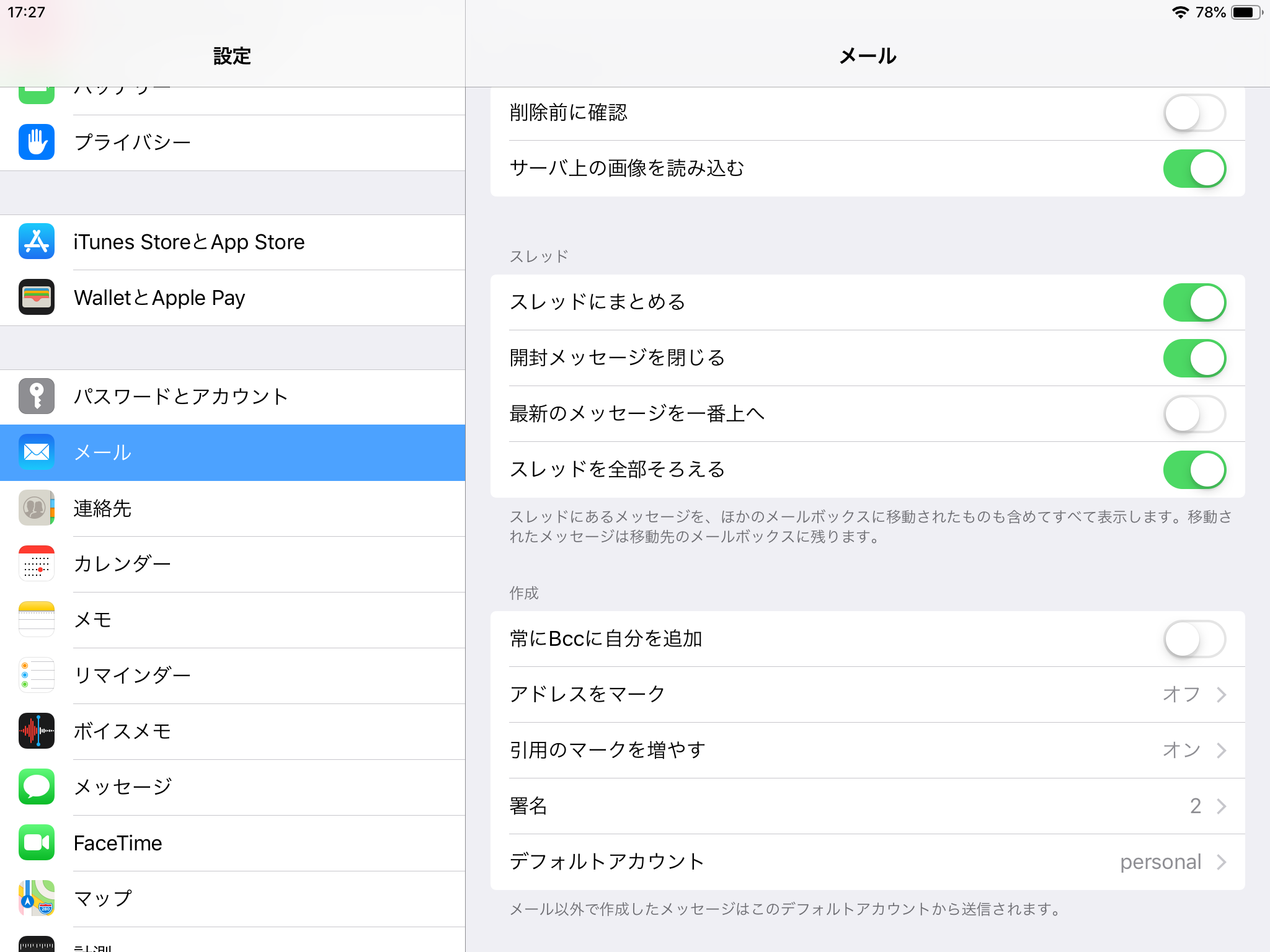Screen dimensions: 1270x952
Task: Tap the Messages bubble icon
Action: pyautogui.click(x=37, y=787)
